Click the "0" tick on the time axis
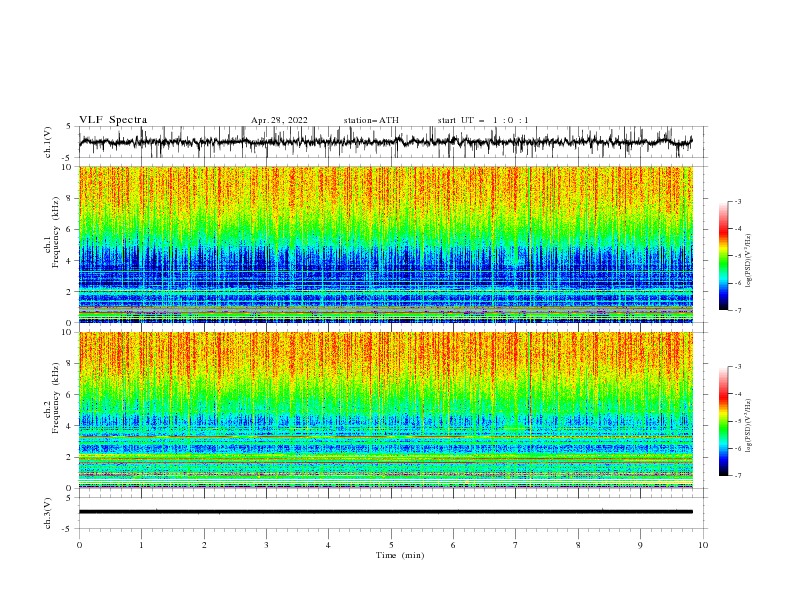 79,545
